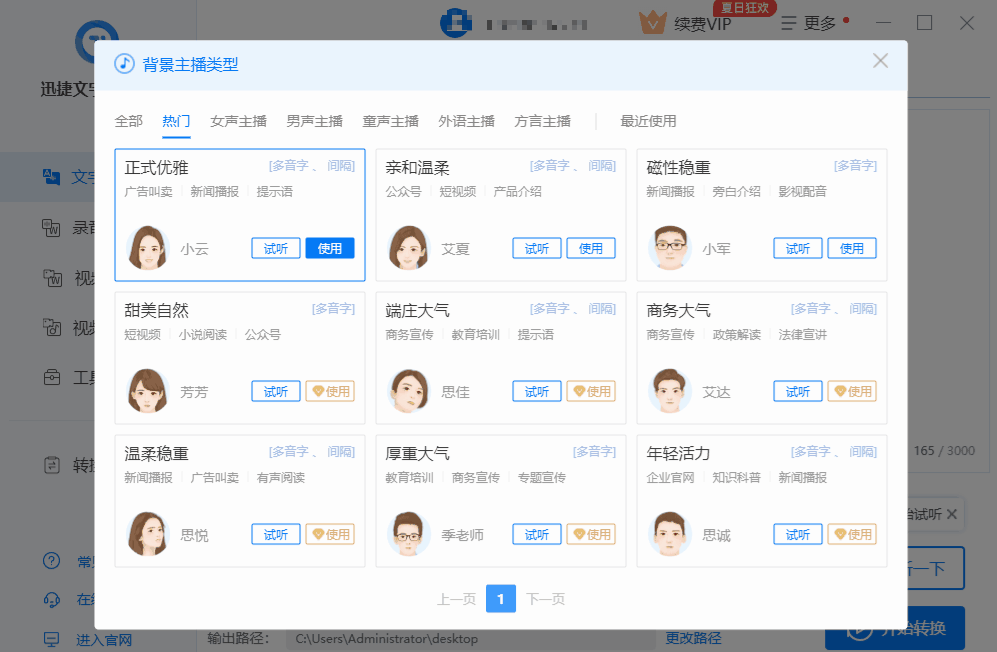The image size is (997, 652).
Task: Close the 背景主播类型 dialog
Action: (x=880, y=61)
